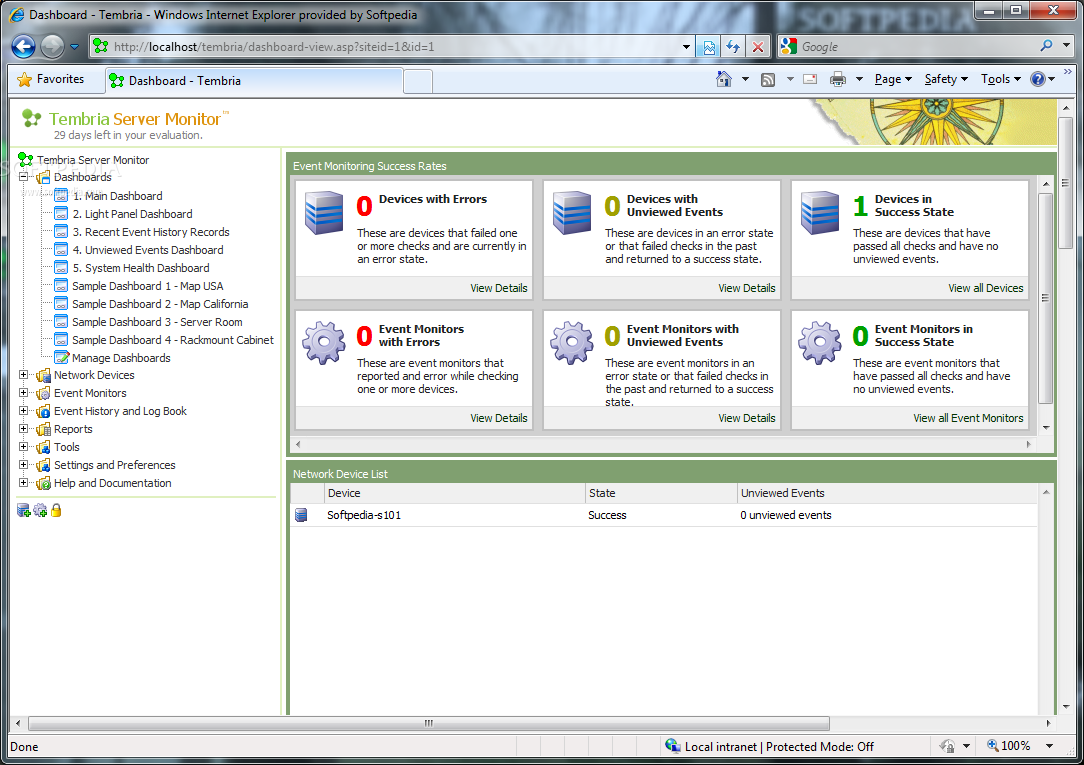
Task: Click the Favorites star icon
Action: click(x=24, y=79)
